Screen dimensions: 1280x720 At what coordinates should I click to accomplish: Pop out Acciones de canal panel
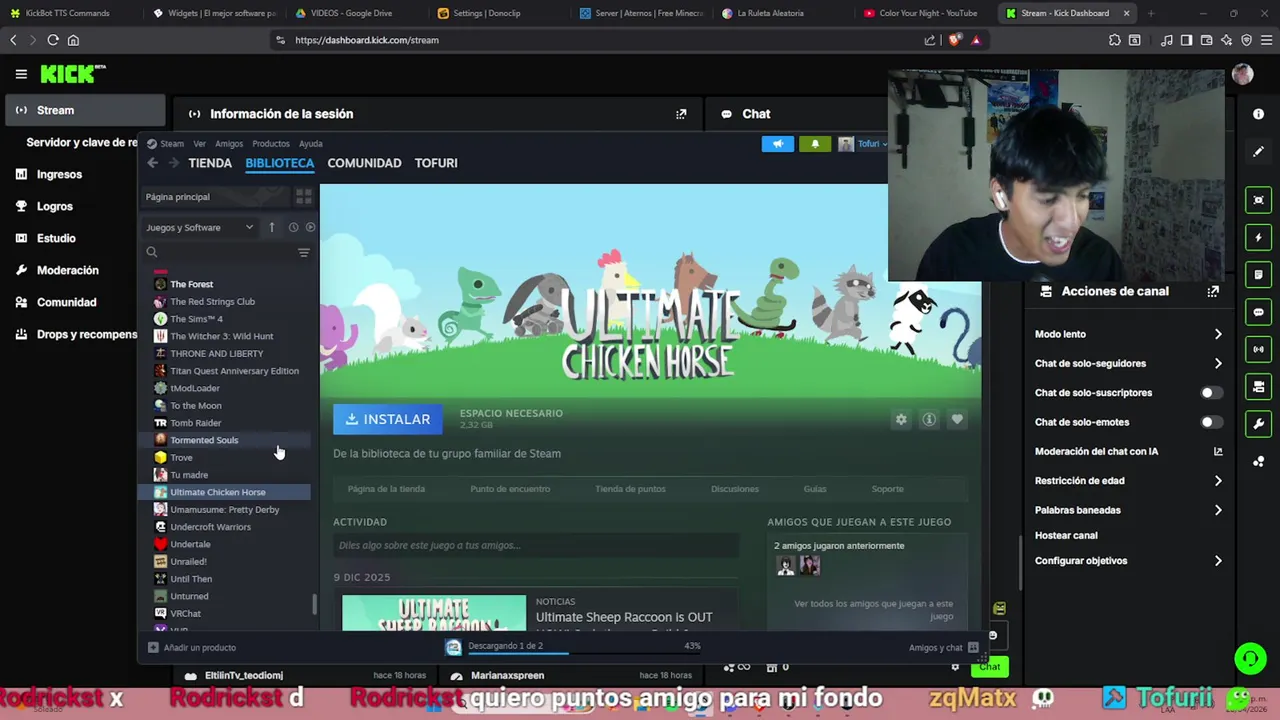click(x=1213, y=291)
